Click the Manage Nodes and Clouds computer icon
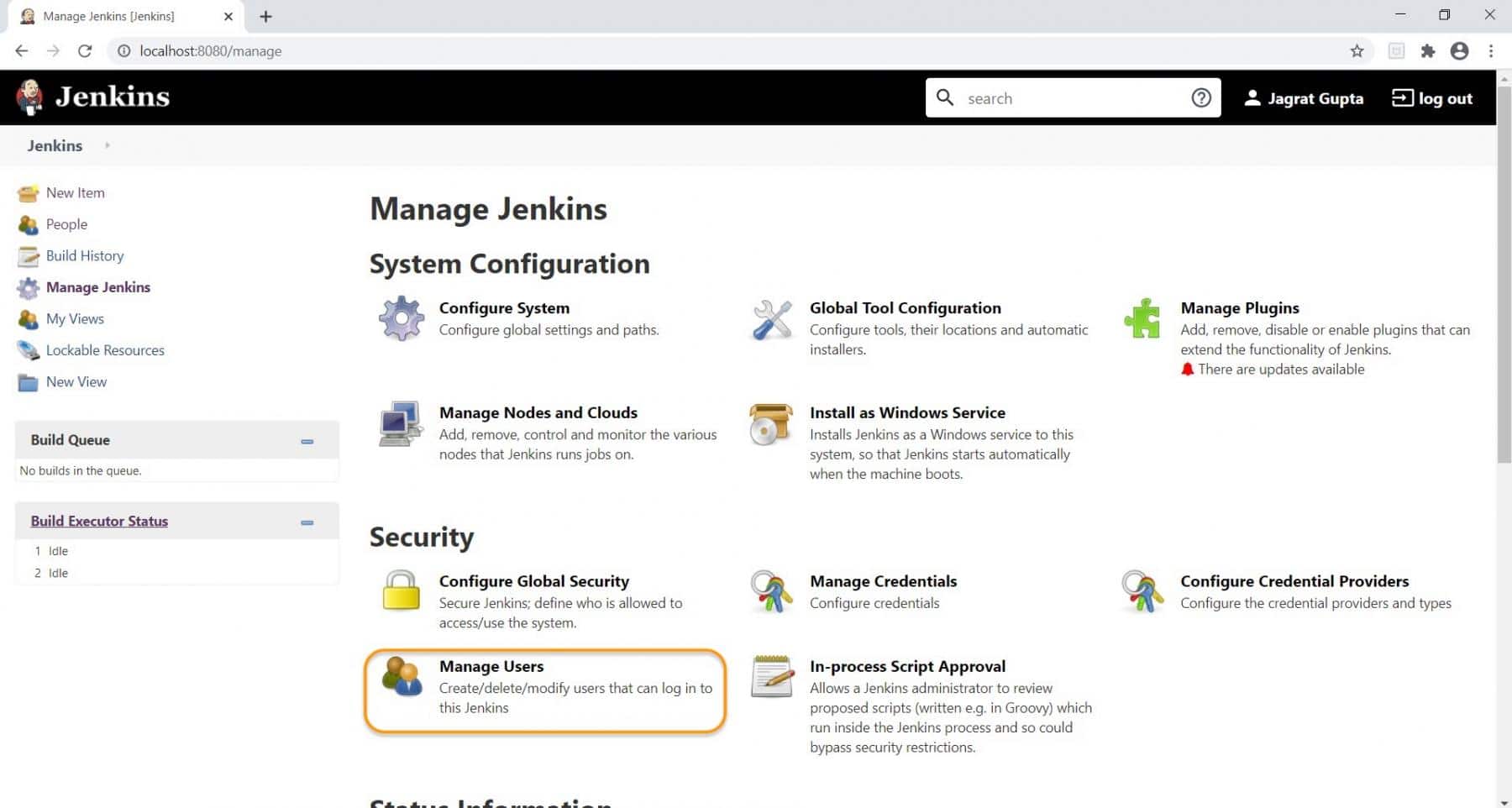The width and height of the screenshot is (1512, 808). [401, 424]
